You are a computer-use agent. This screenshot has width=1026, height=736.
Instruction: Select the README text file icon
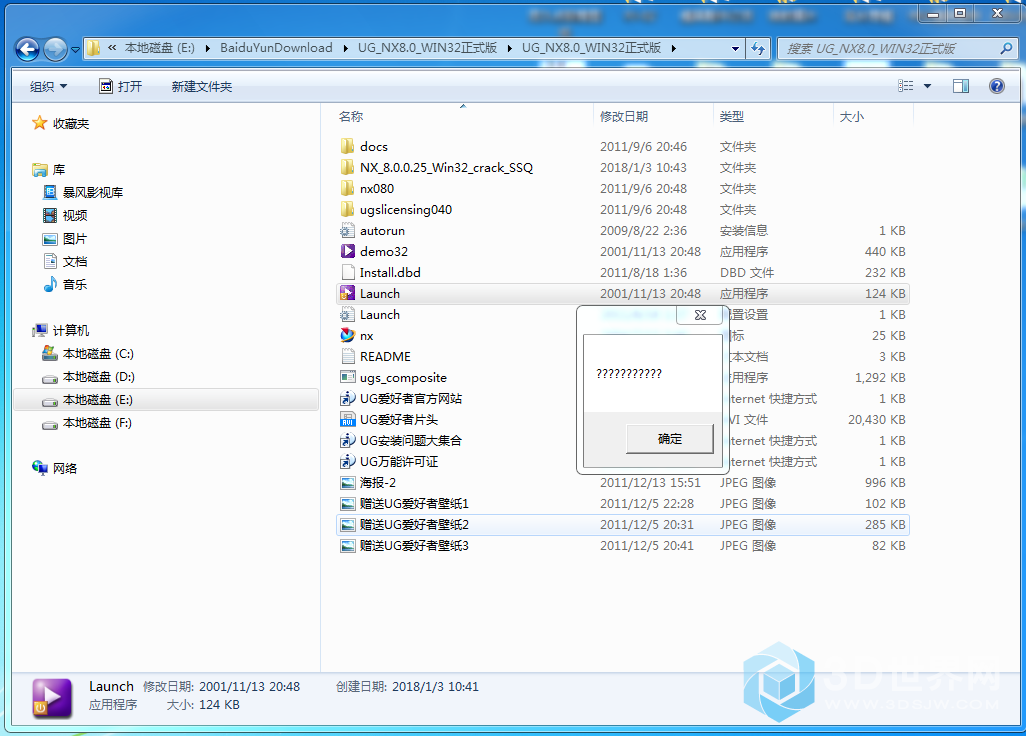click(x=347, y=357)
